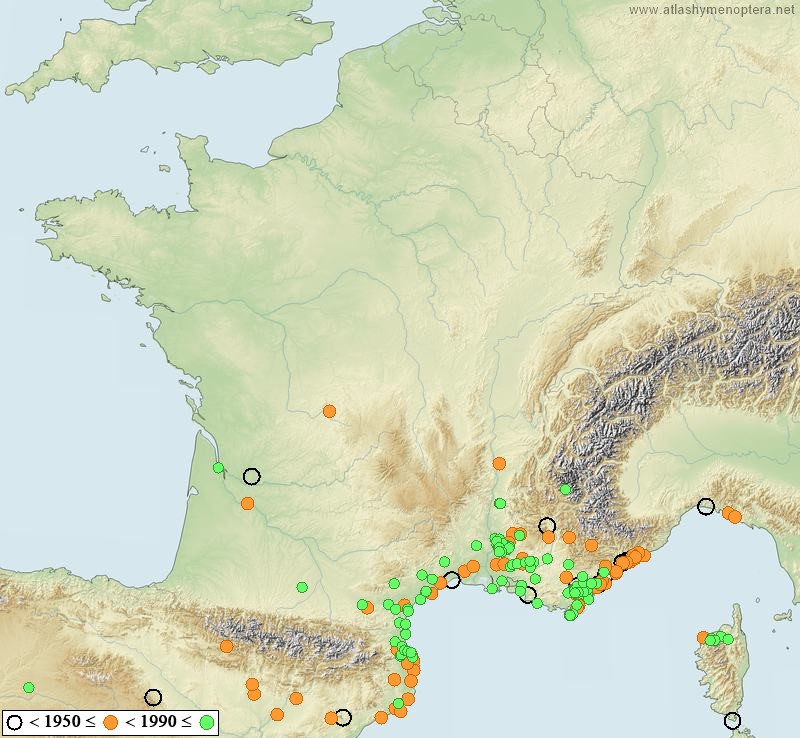The width and height of the screenshot is (800, 738).
Task: Click the isolated green marker in far western Spain
Action: [x=29, y=687]
